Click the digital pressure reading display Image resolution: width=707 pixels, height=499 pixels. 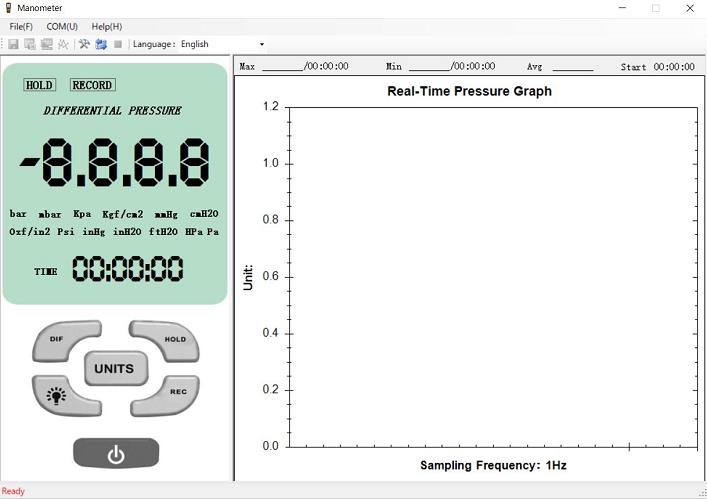pyautogui.click(x=115, y=163)
